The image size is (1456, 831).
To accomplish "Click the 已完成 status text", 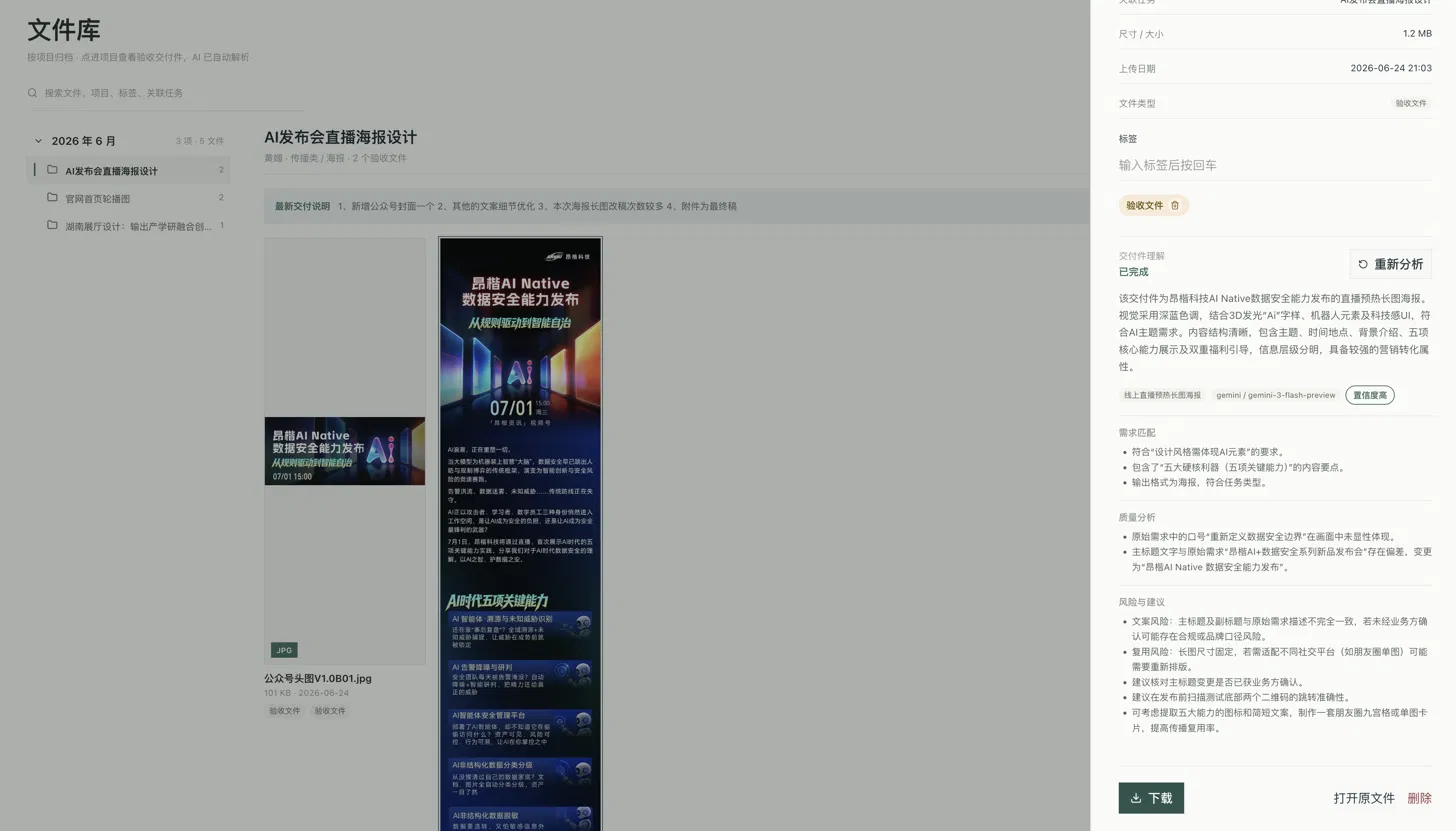I will click(x=1133, y=272).
